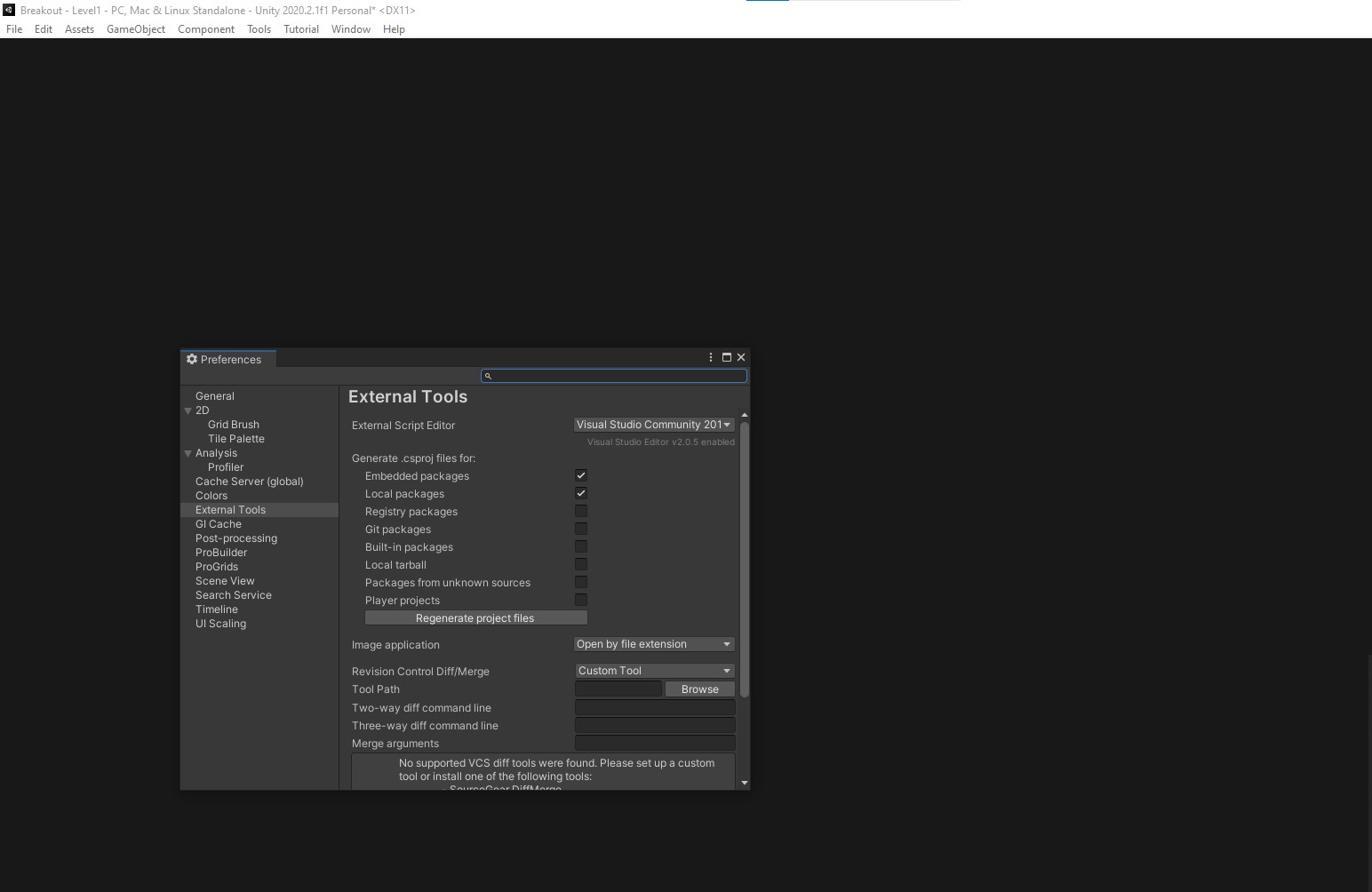This screenshot has width=1372, height=892.
Task: Click Browse button for Tool Path
Action: click(x=700, y=689)
